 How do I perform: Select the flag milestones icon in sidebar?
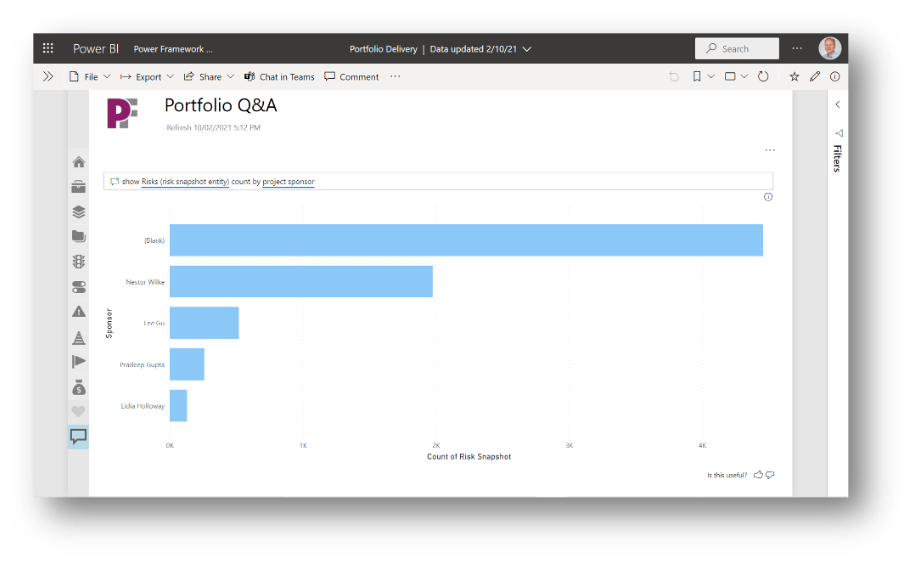(x=78, y=362)
